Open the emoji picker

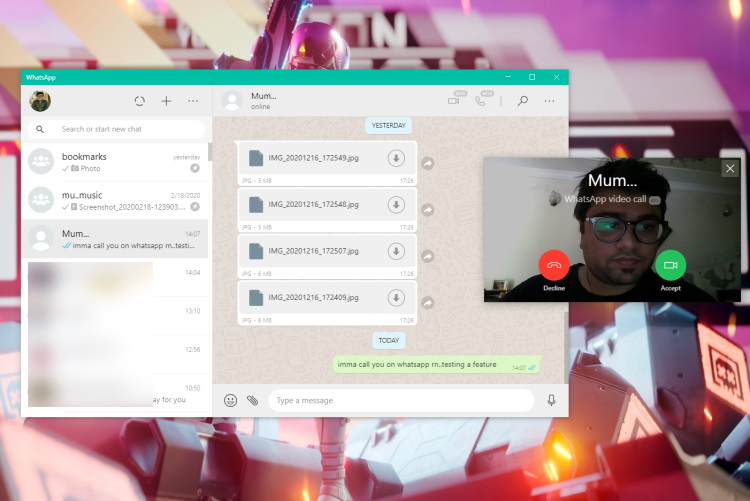click(230, 400)
